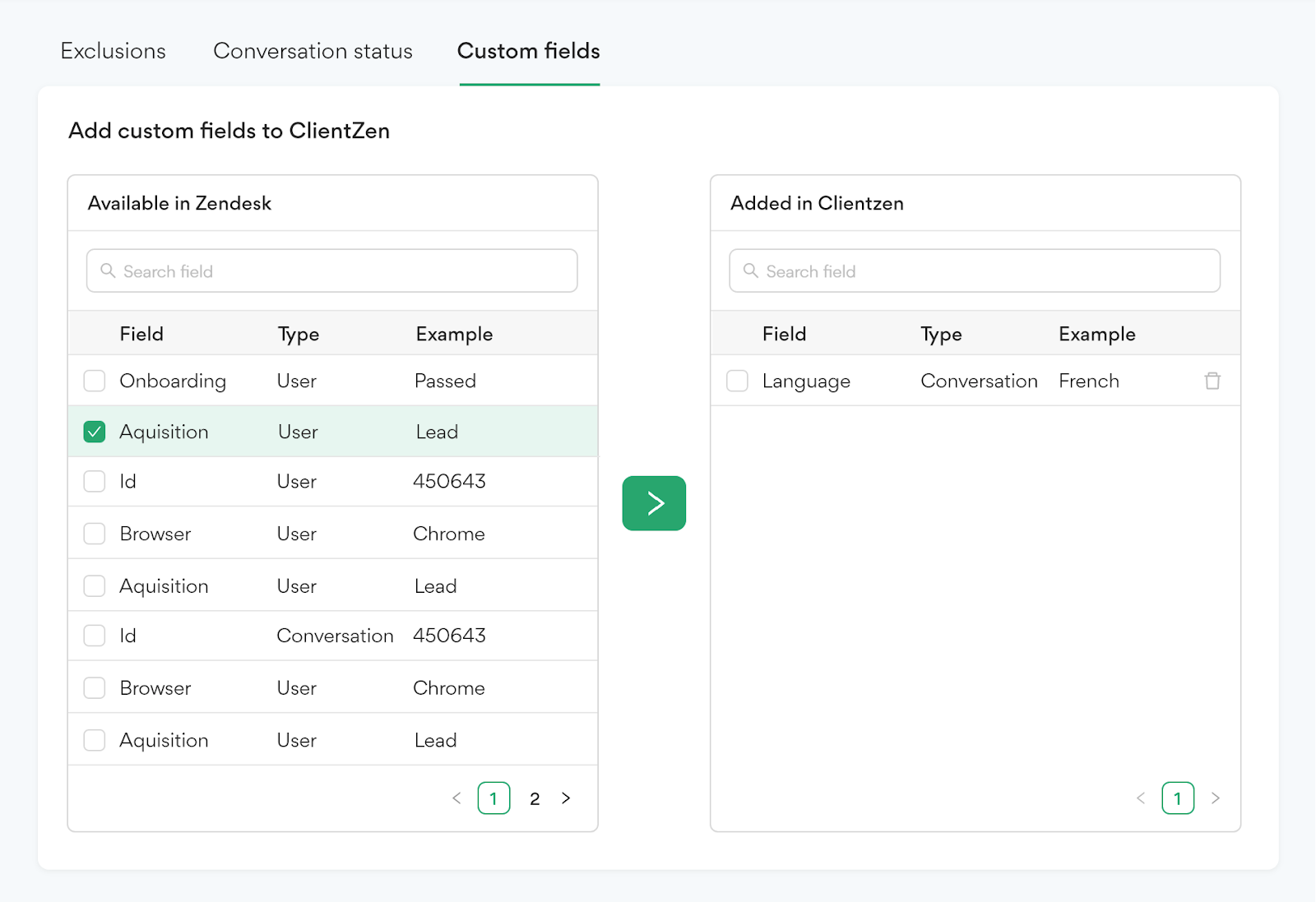Click the 'Conversation' type in the Language row
Viewport: 1316px width, 902px height.
point(979,381)
